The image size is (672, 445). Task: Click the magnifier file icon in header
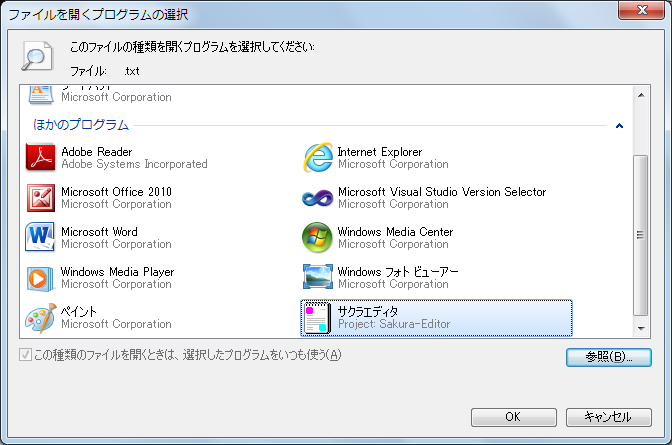click(x=37, y=56)
